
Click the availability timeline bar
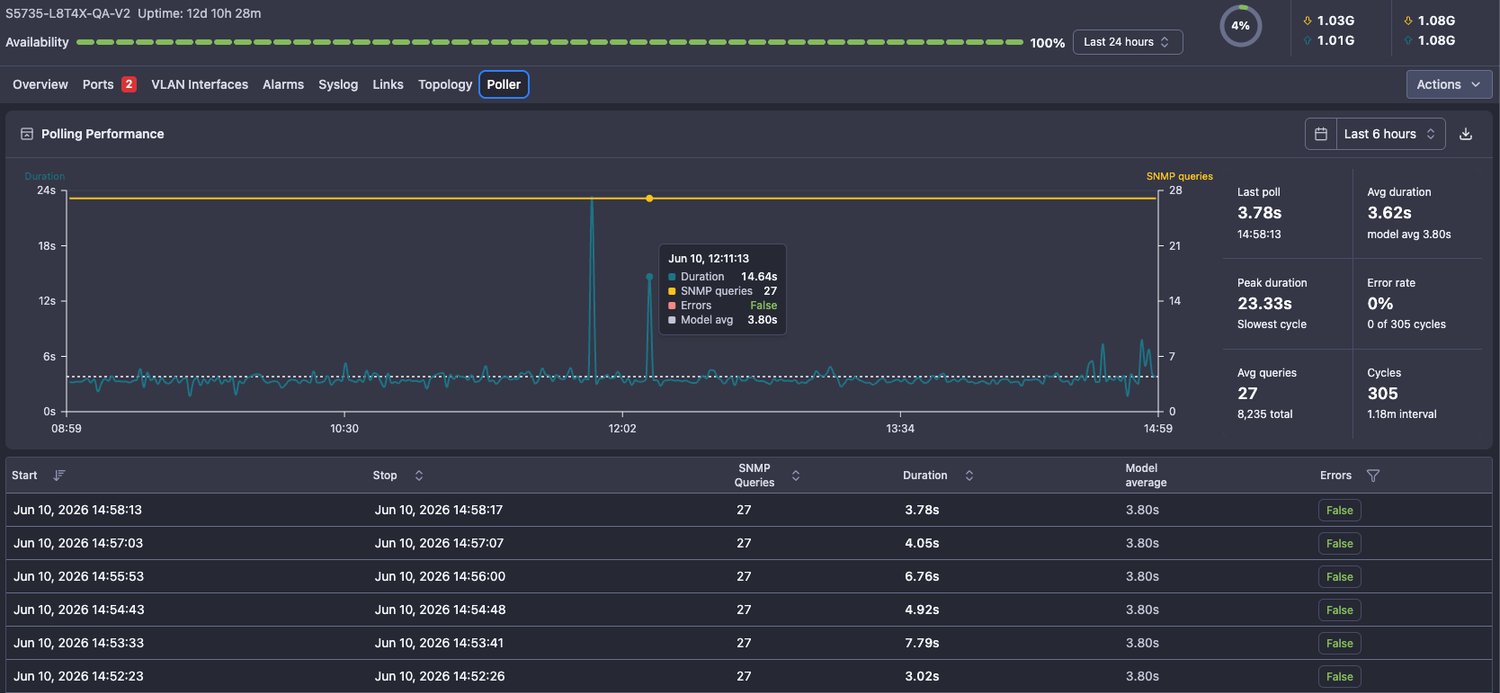[550, 42]
